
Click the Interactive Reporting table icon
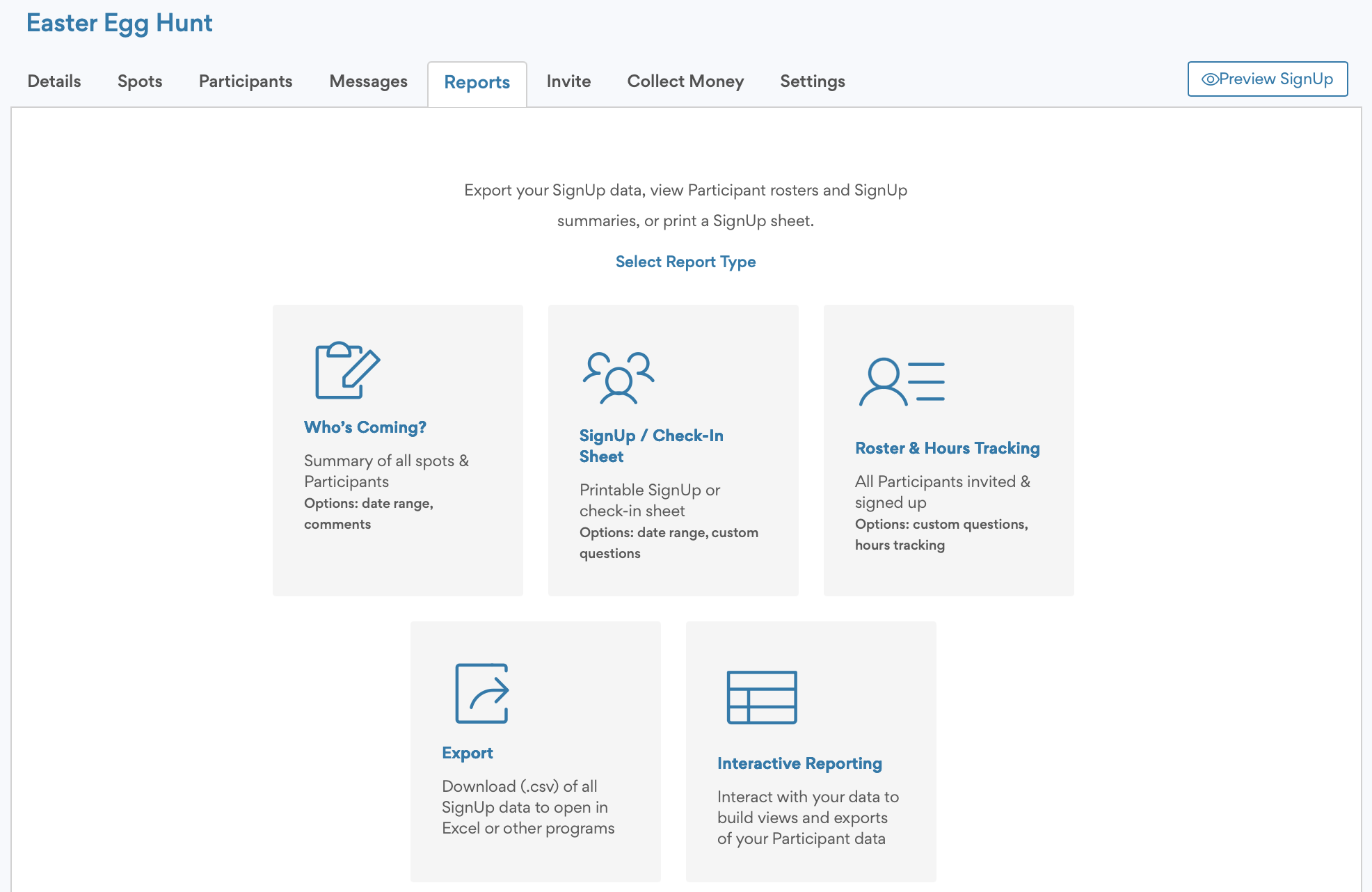coord(762,697)
